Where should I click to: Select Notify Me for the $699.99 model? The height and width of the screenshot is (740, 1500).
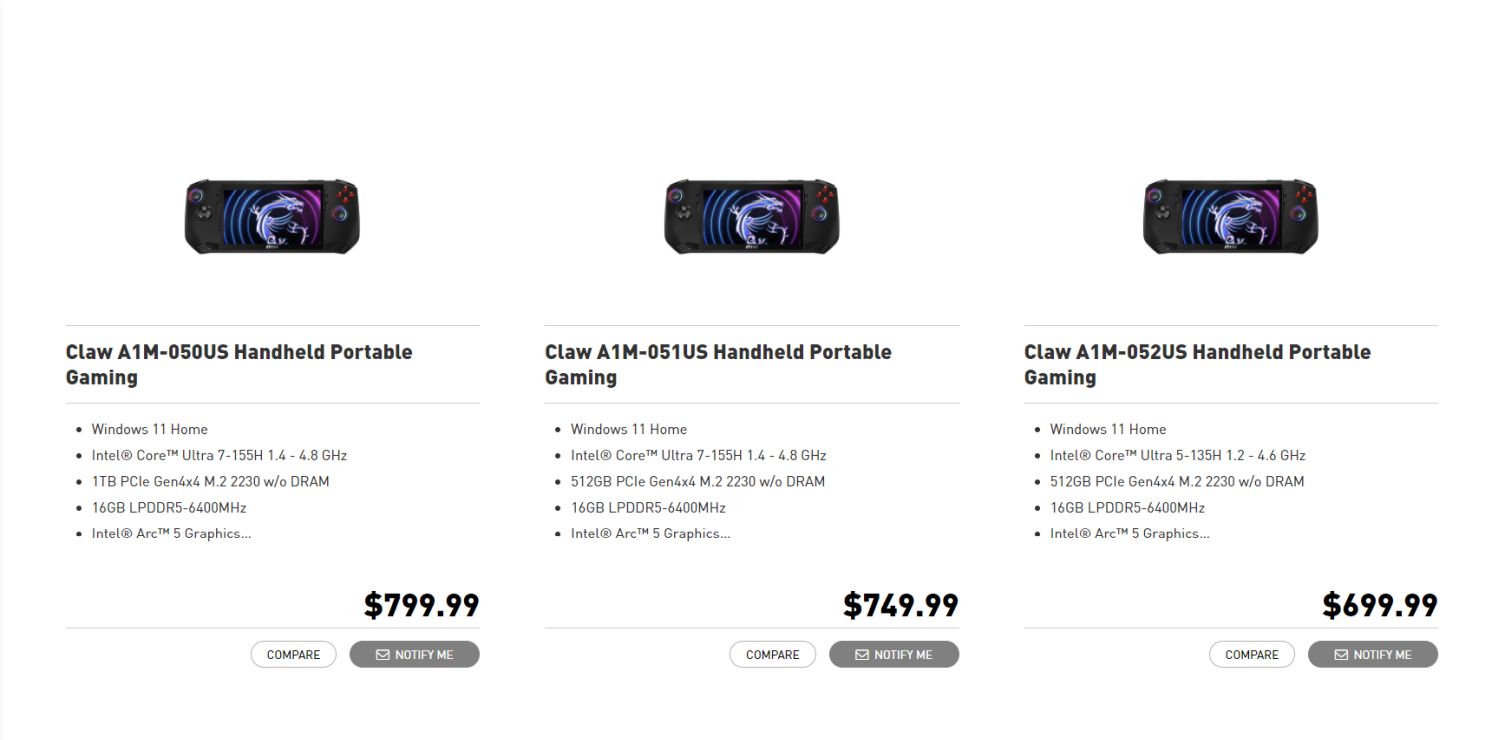(1373, 655)
